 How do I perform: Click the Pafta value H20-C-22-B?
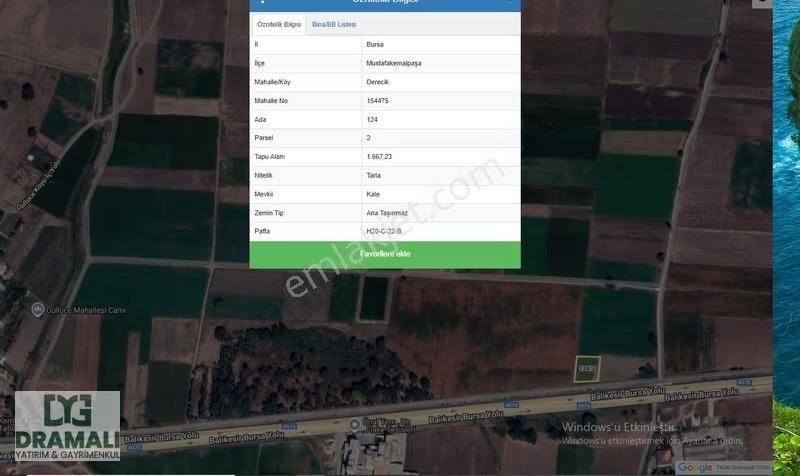coord(384,231)
